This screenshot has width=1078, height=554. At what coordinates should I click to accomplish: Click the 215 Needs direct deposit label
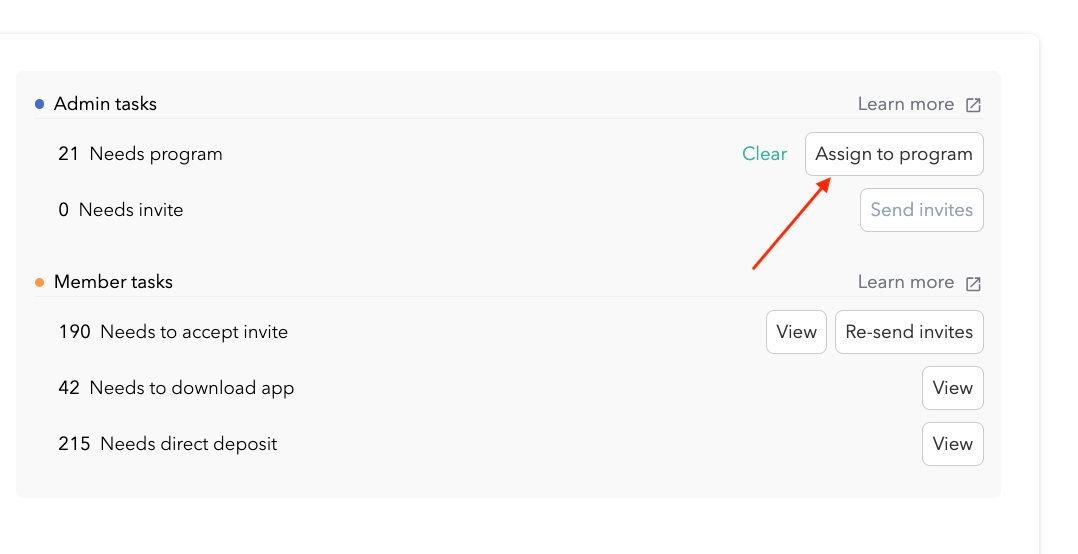click(168, 444)
